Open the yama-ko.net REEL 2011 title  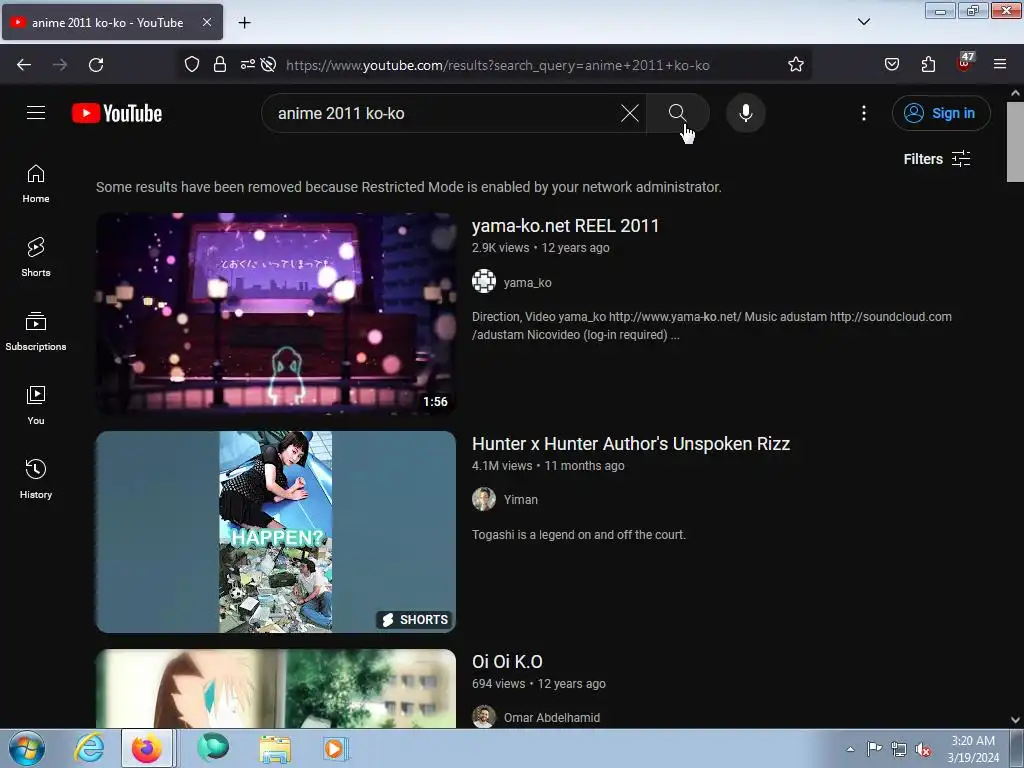click(566, 226)
